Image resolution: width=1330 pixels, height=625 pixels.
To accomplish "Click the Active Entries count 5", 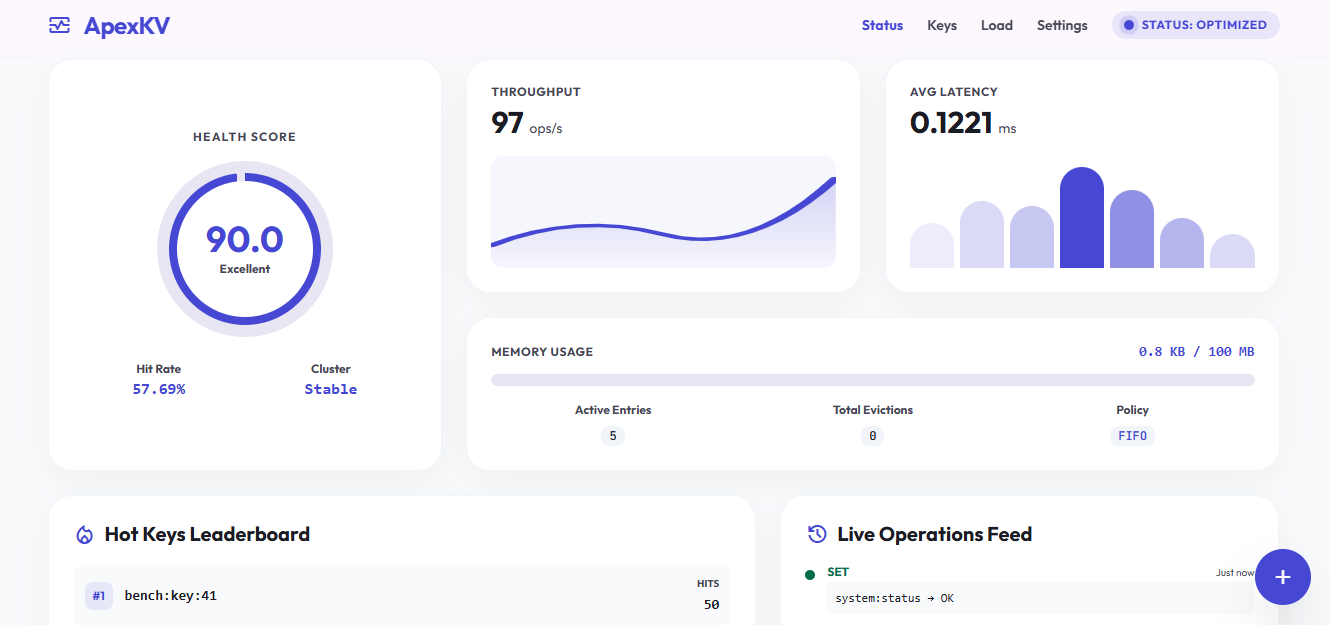I will [x=613, y=436].
